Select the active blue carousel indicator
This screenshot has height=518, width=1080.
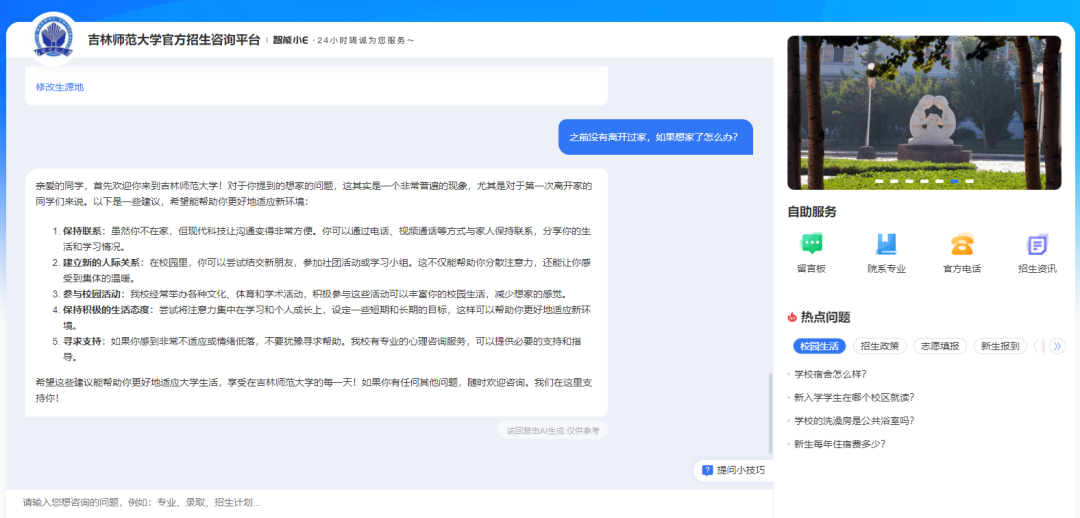pyautogui.click(x=955, y=181)
